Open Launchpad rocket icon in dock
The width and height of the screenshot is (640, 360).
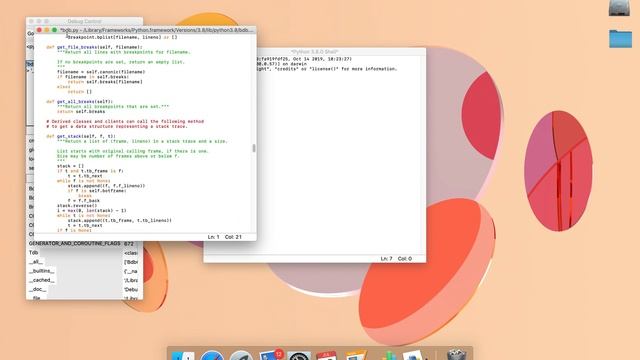pyautogui.click(x=241, y=355)
